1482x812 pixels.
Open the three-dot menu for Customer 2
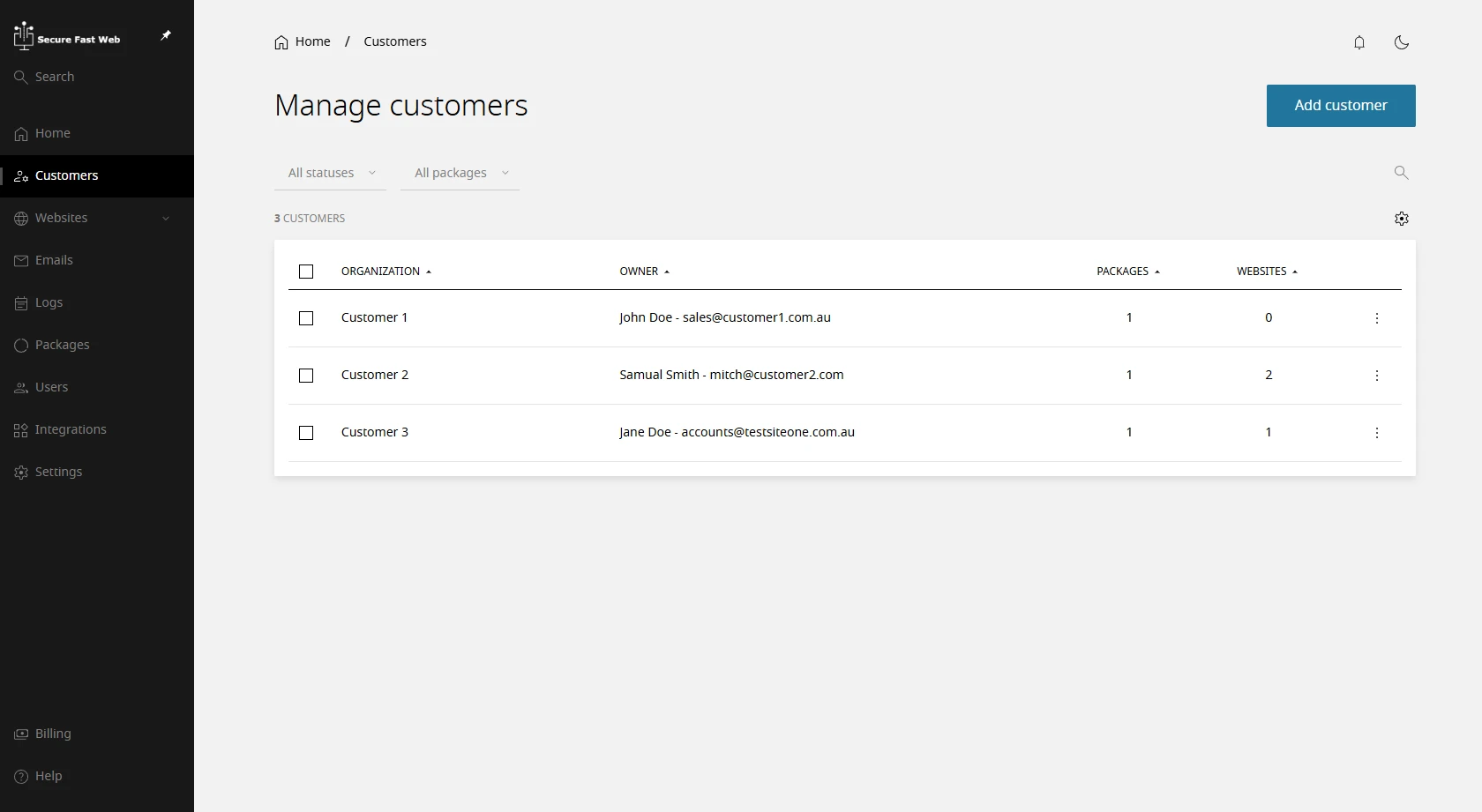point(1377,376)
